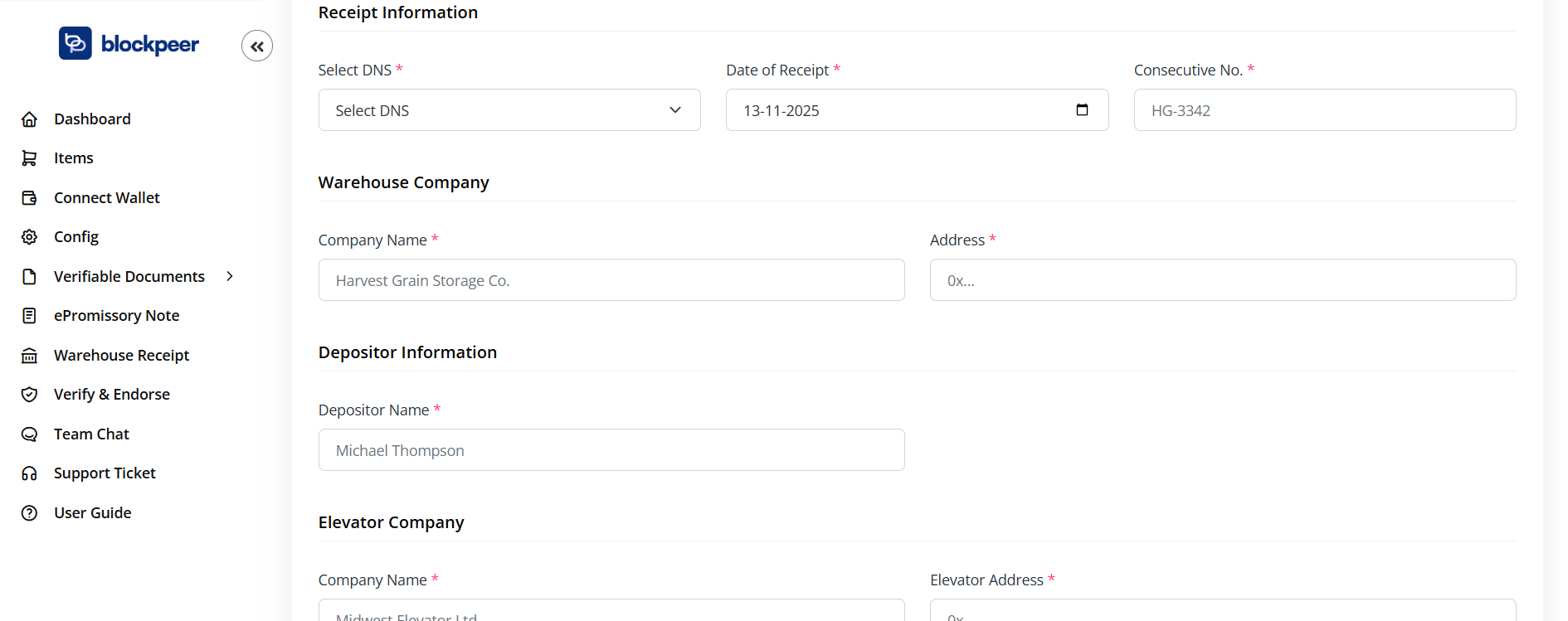Viewport: 1568px width, 621px height.
Task: Click the blockpeer logo icon
Action: pos(75,43)
